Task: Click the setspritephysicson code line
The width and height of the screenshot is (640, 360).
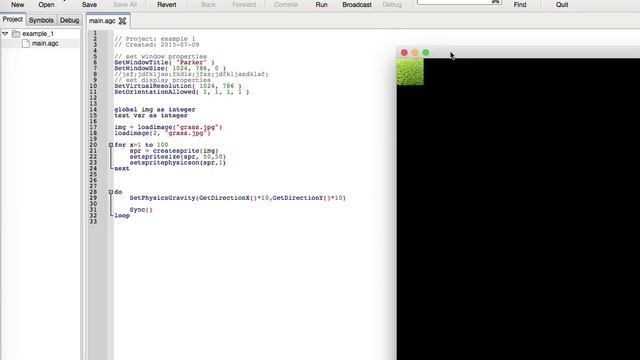Action: [178, 162]
